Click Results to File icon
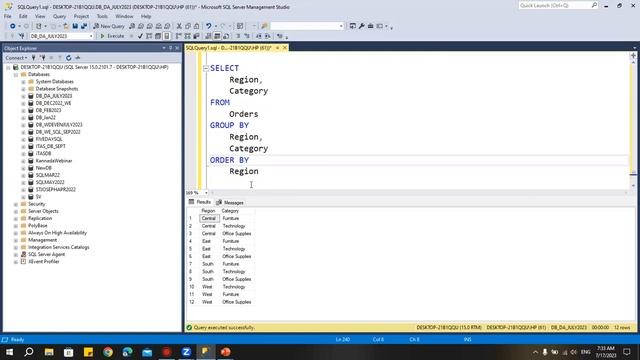The image size is (640, 360). [x=226, y=36]
